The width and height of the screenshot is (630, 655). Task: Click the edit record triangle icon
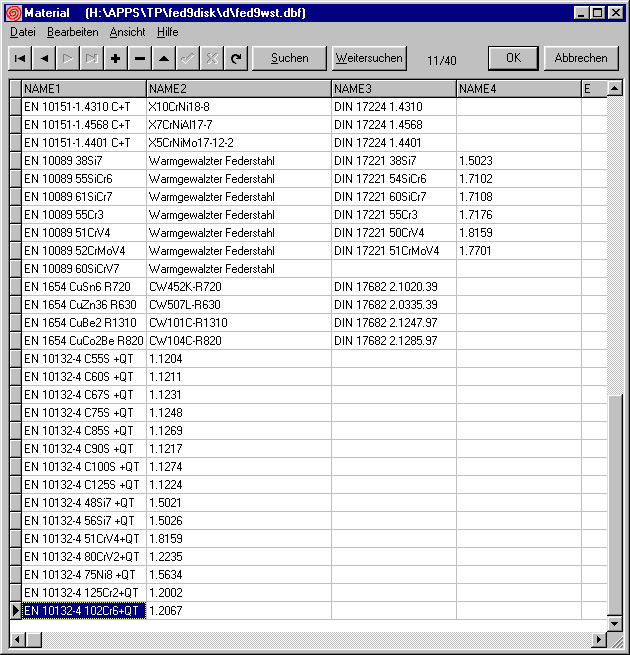click(164, 59)
